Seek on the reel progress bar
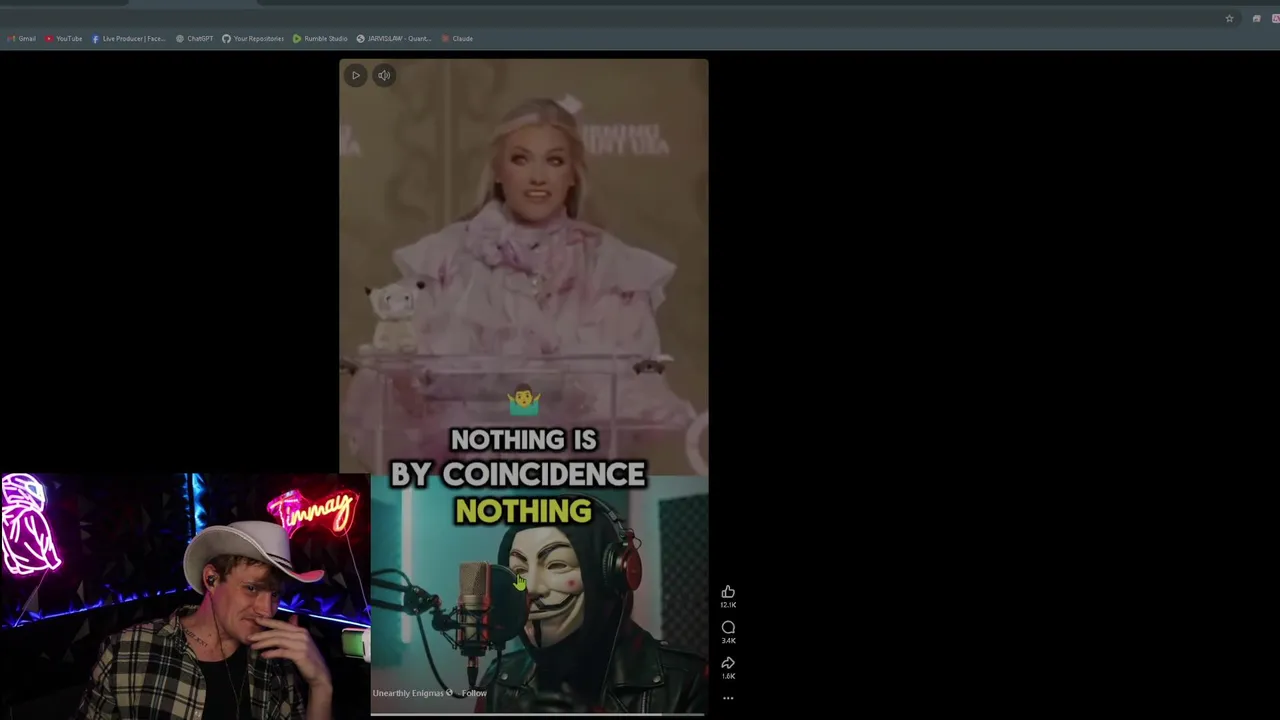This screenshot has width=1280, height=720. [538, 714]
